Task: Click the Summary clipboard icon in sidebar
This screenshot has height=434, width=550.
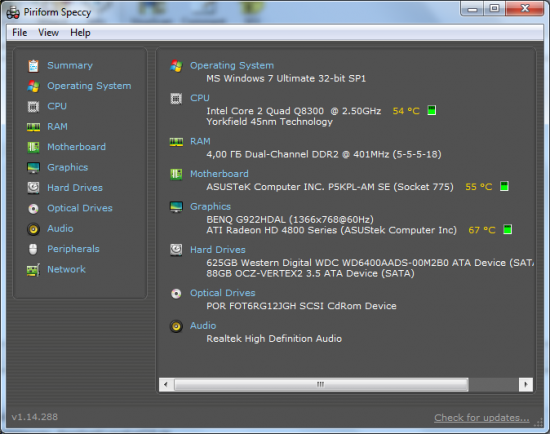Action: coord(33,66)
